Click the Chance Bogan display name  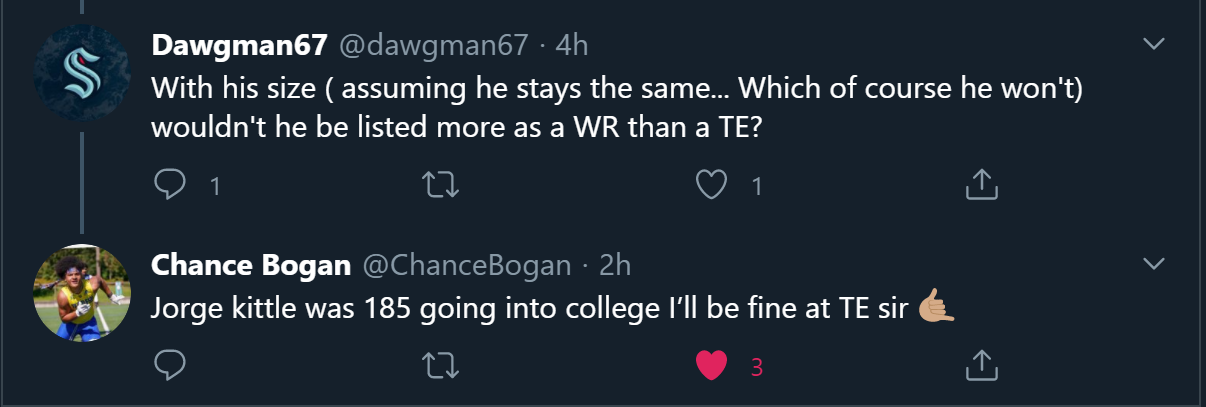pos(251,265)
